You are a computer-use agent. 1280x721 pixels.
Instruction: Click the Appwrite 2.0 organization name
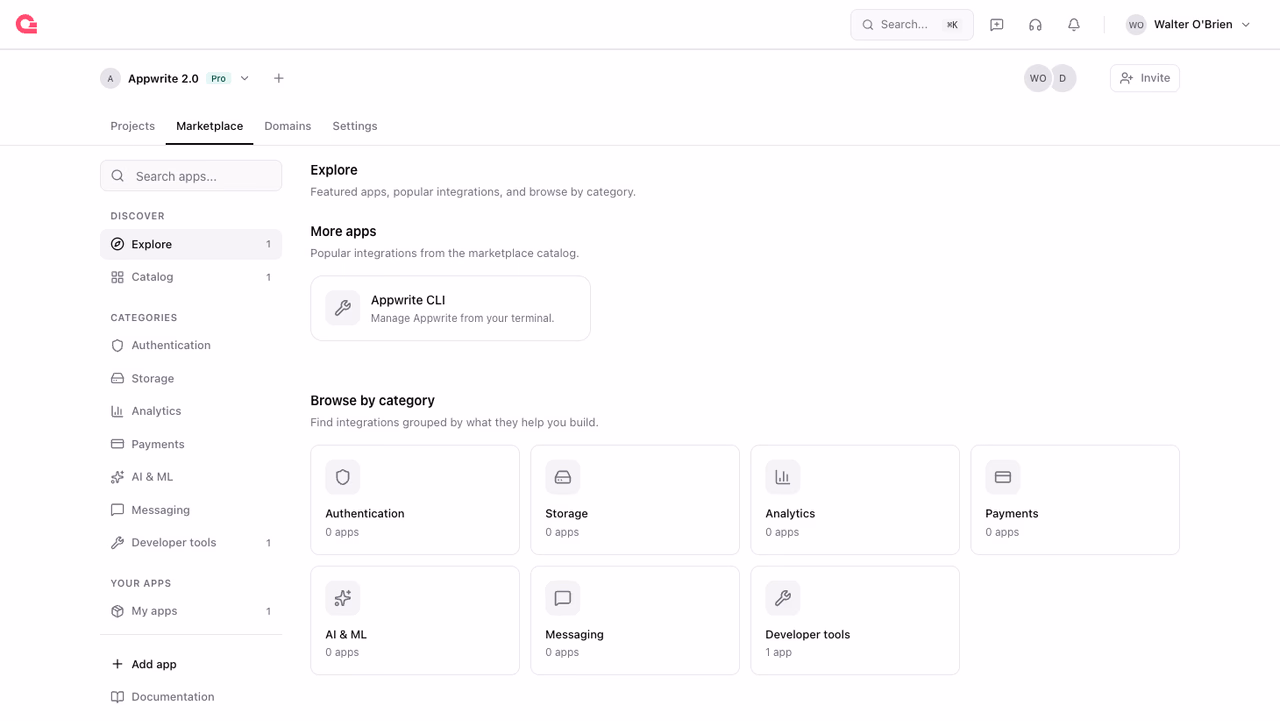click(163, 78)
